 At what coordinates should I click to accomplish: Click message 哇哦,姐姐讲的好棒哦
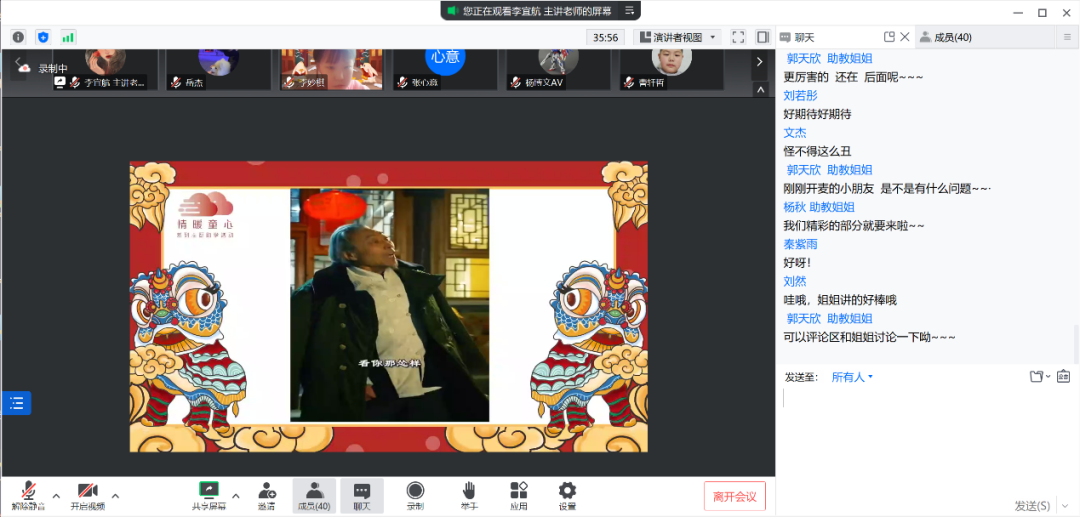tap(840, 299)
